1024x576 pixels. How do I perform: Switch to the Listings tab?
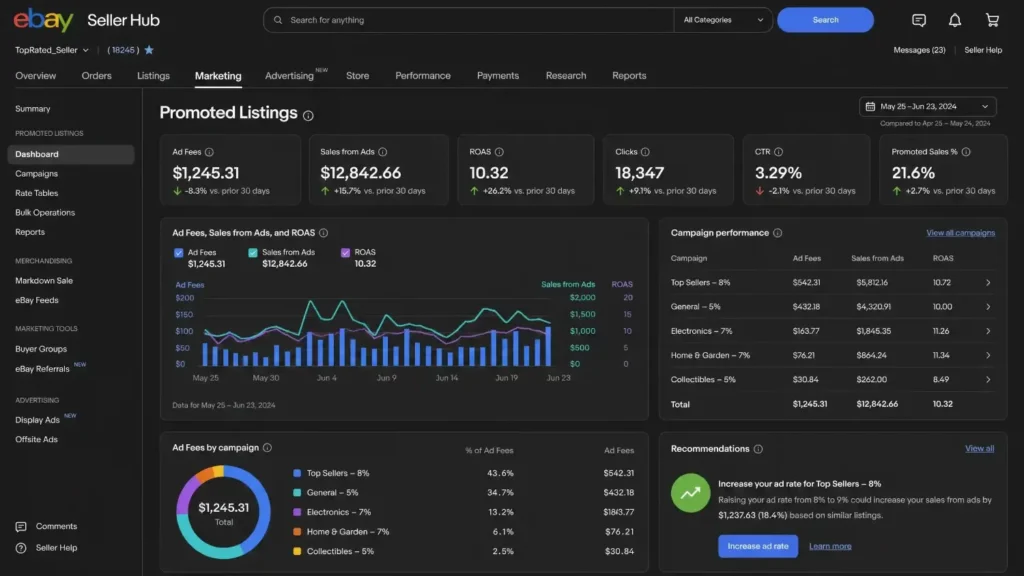153,76
